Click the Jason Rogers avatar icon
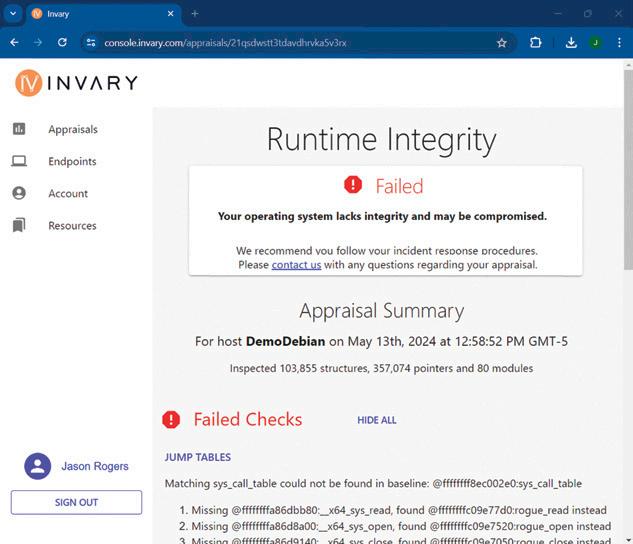Image resolution: width=633 pixels, height=544 pixels. tap(38, 466)
